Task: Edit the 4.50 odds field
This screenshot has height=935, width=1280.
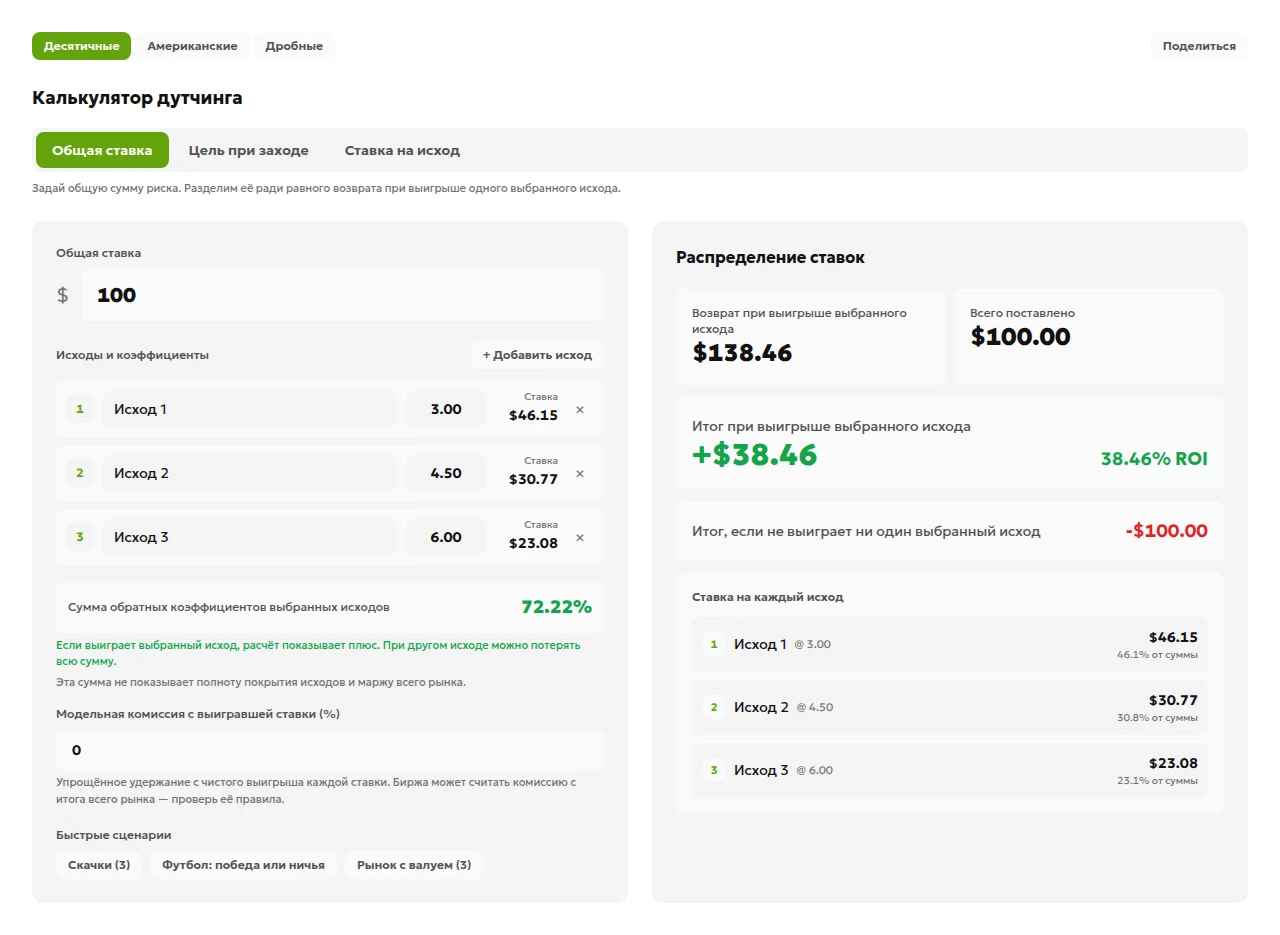Action: coord(446,473)
